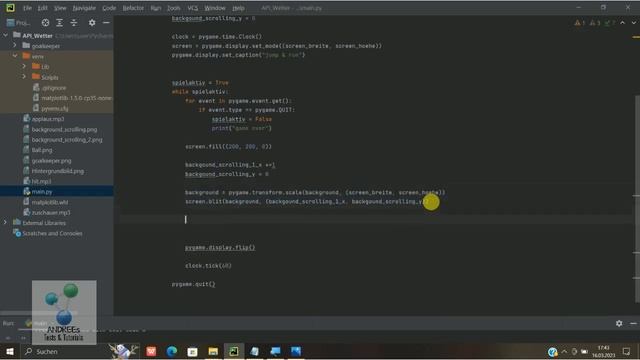Screen dimensions: 640x360
Task: Open Project panel settings gear
Action: (92, 23)
